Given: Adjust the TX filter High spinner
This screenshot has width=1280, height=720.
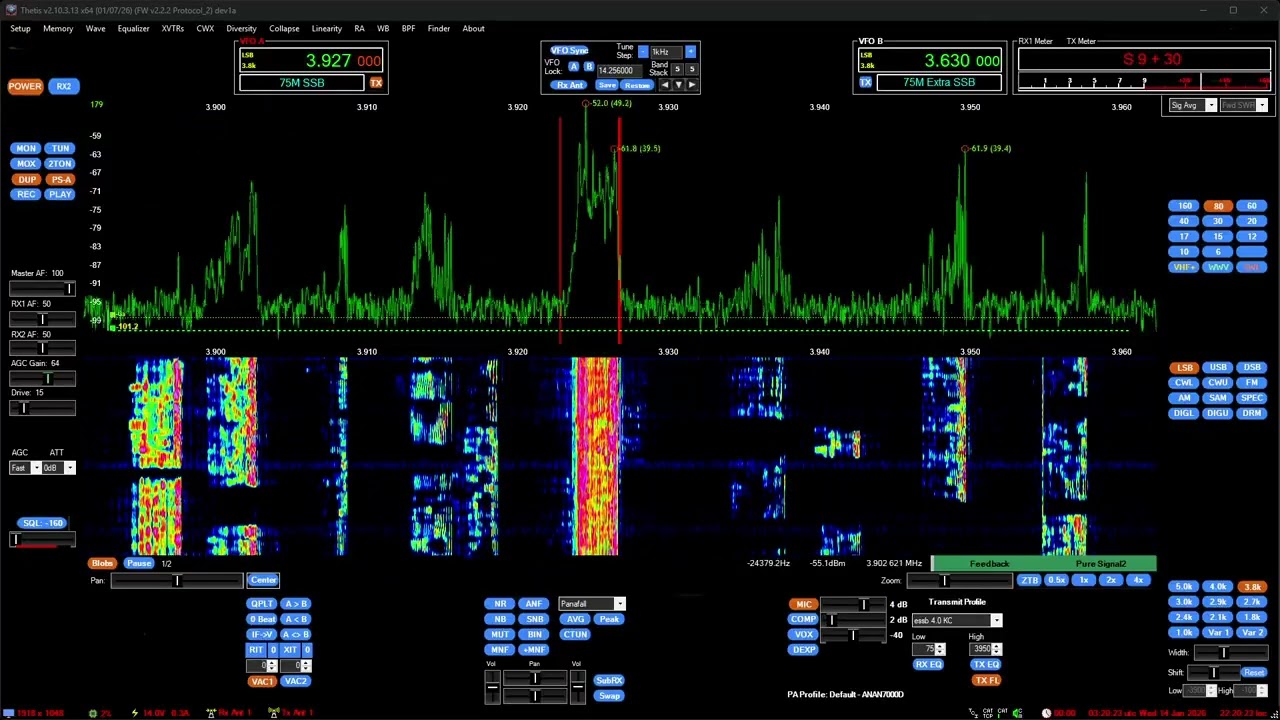Looking at the screenshot, I should pos(986,650).
